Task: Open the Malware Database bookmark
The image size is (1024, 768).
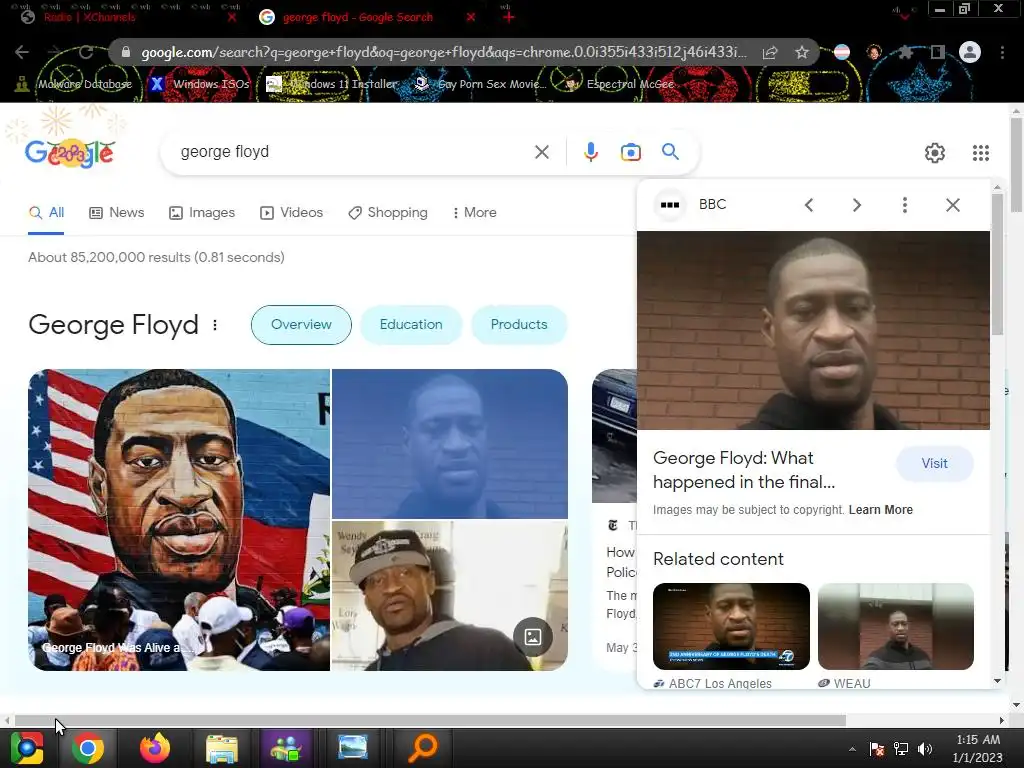Action: pos(74,84)
